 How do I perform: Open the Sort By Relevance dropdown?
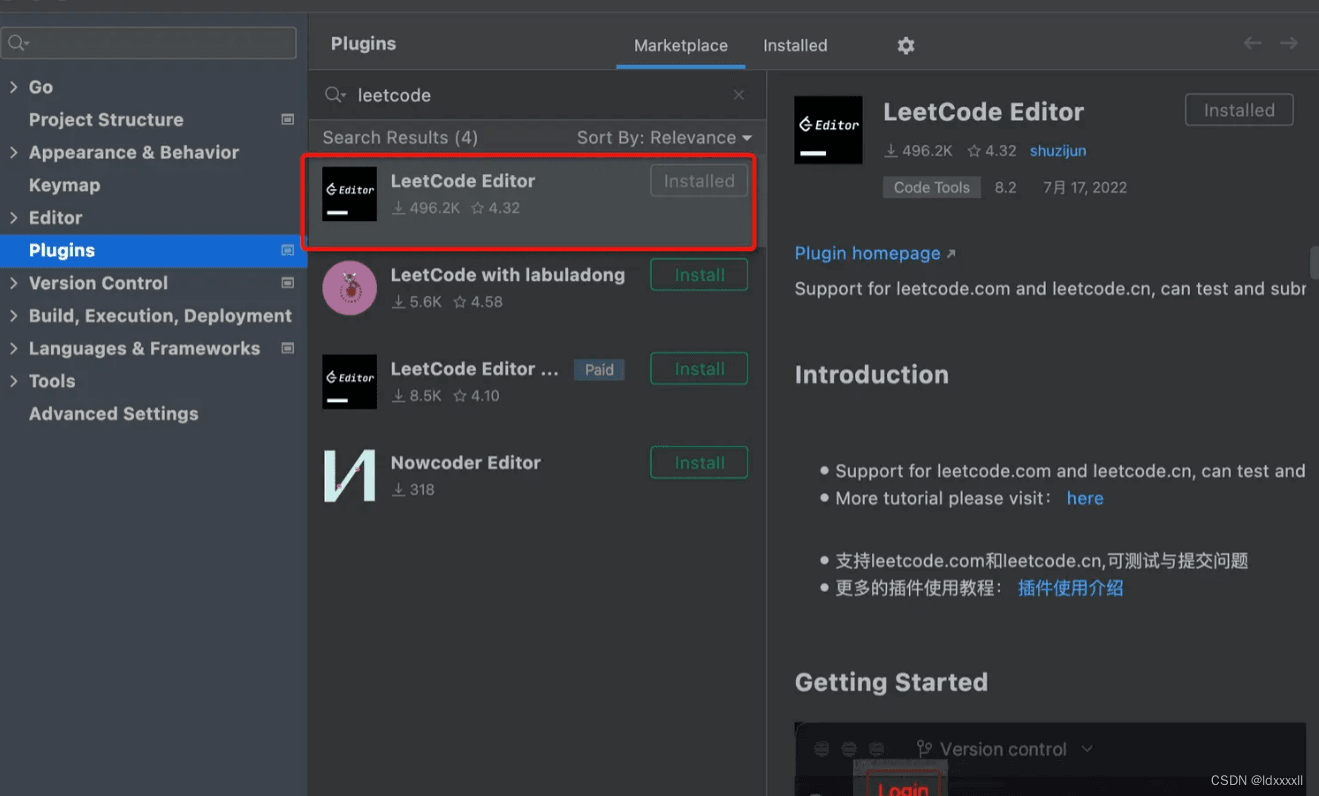pyautogui.click(x=664, y=138)
